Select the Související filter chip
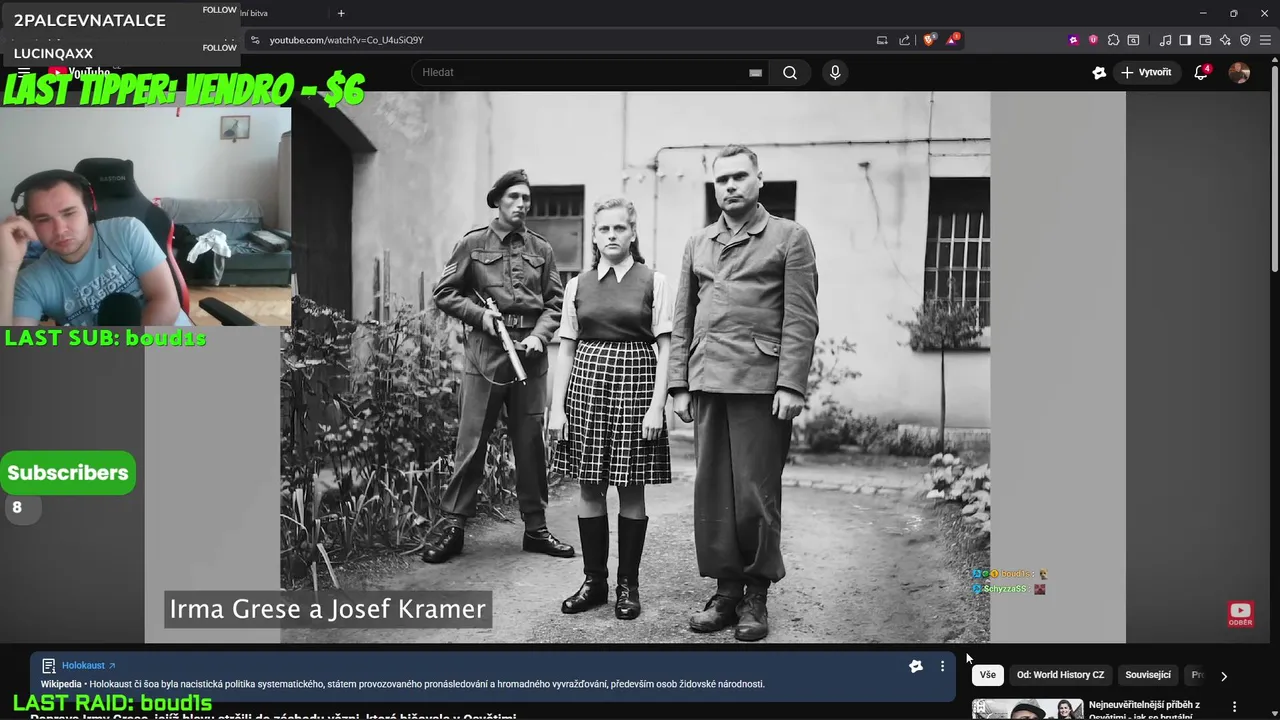Viewport: 1280px width, 720px height. coord(1148,675)
